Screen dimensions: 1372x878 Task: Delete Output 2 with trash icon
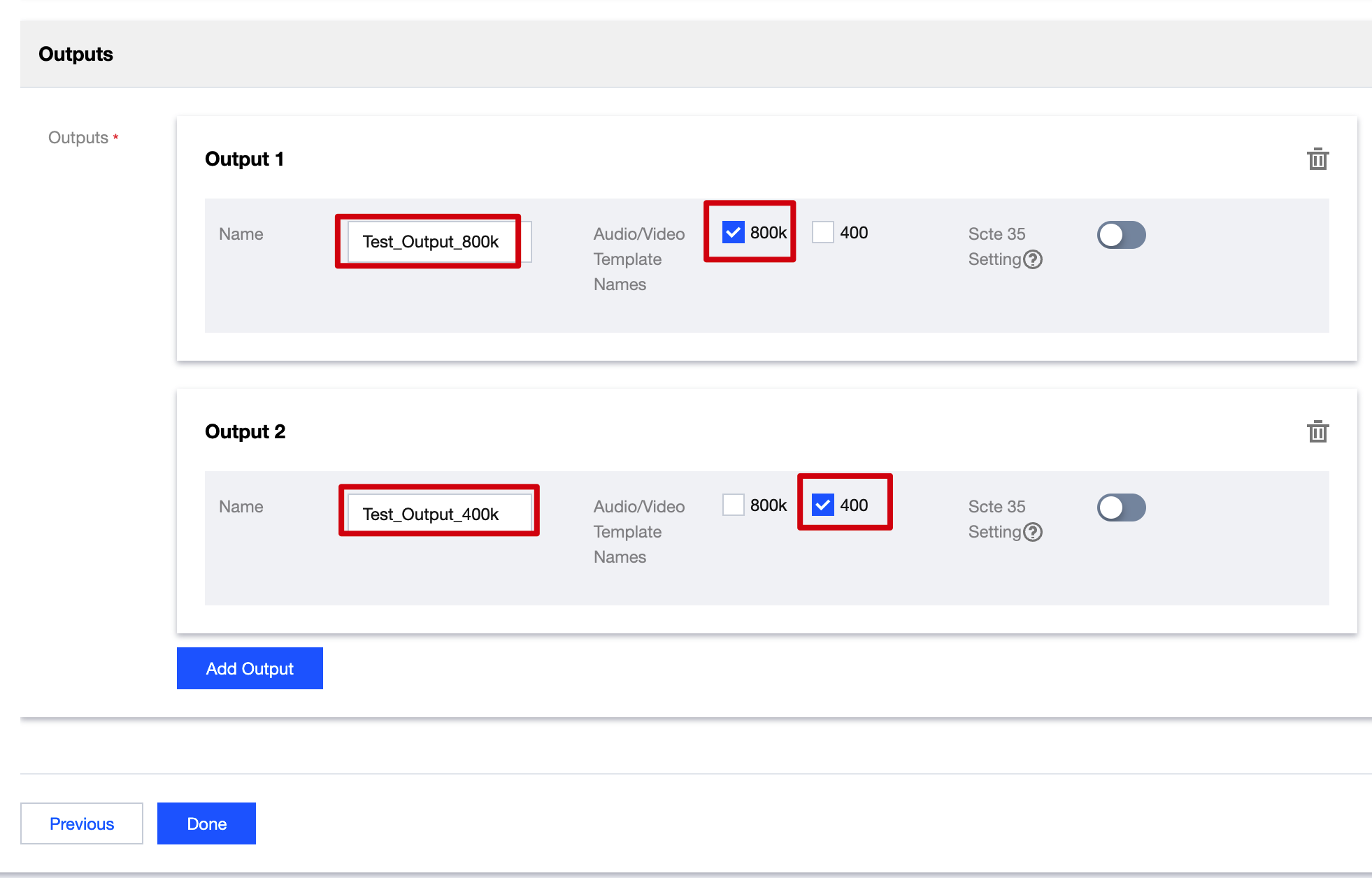click(x=1317, y=432)
